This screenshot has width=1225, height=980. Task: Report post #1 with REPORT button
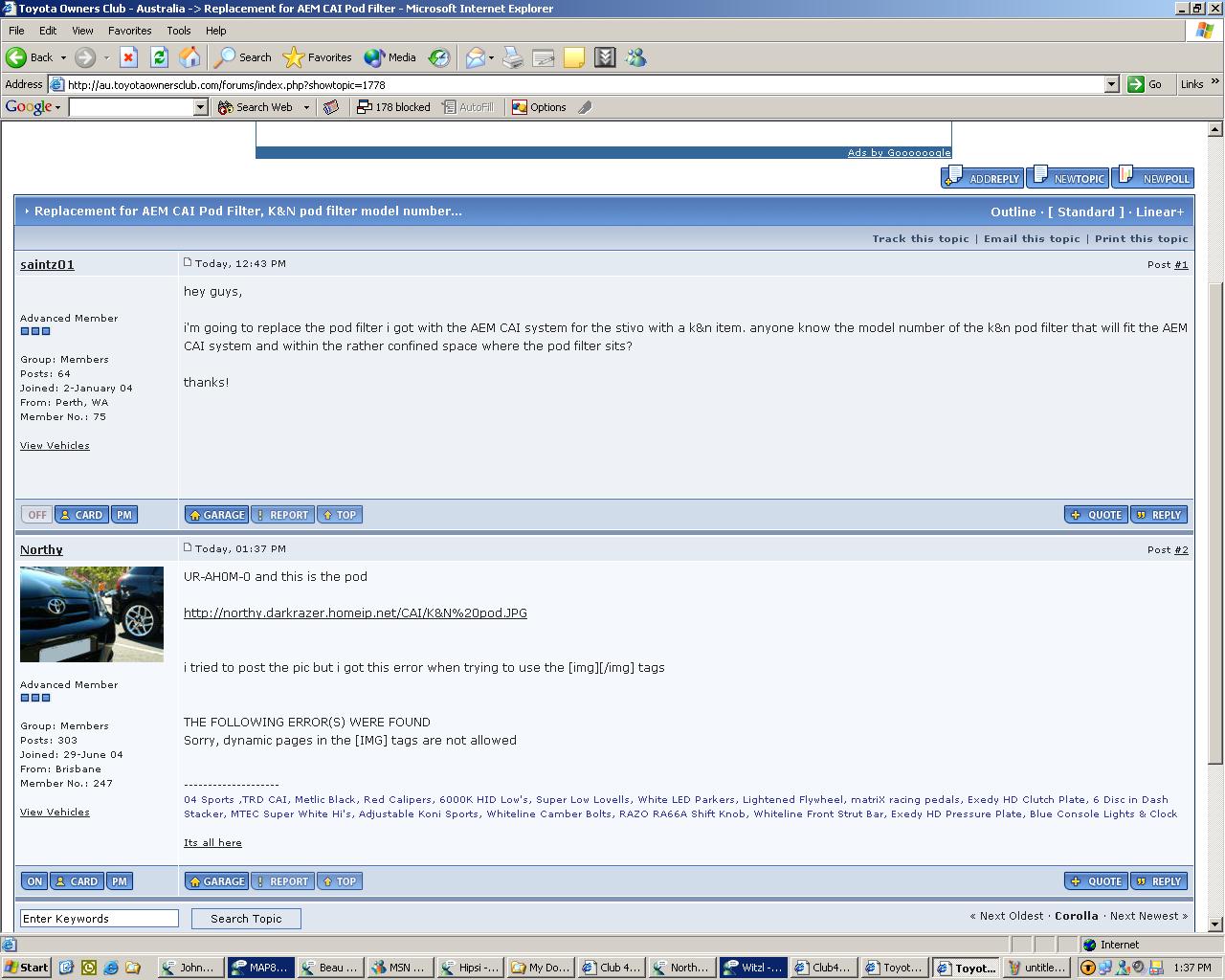pyautogui.click(x=282, y=515)
